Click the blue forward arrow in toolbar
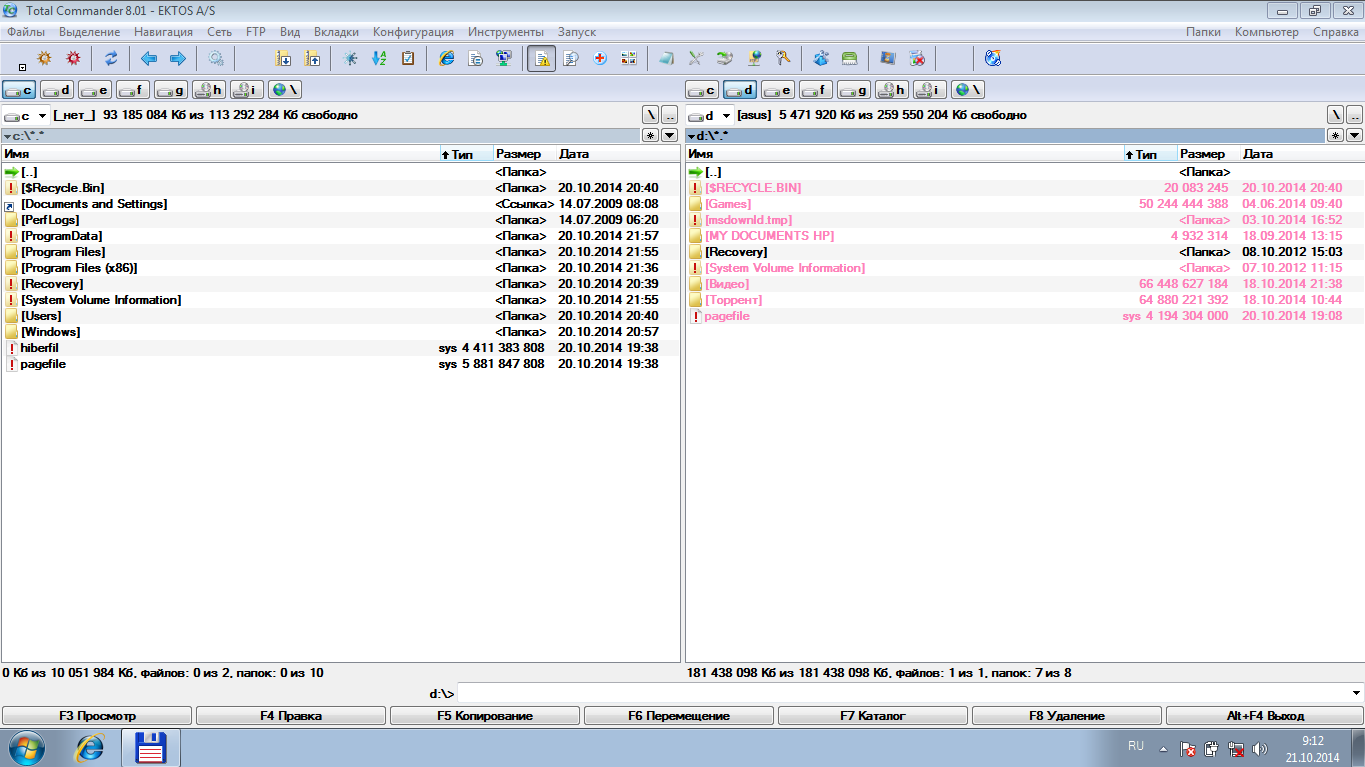Image resolution: width=1365 pixels, height=767 pixels. [177, 58]
